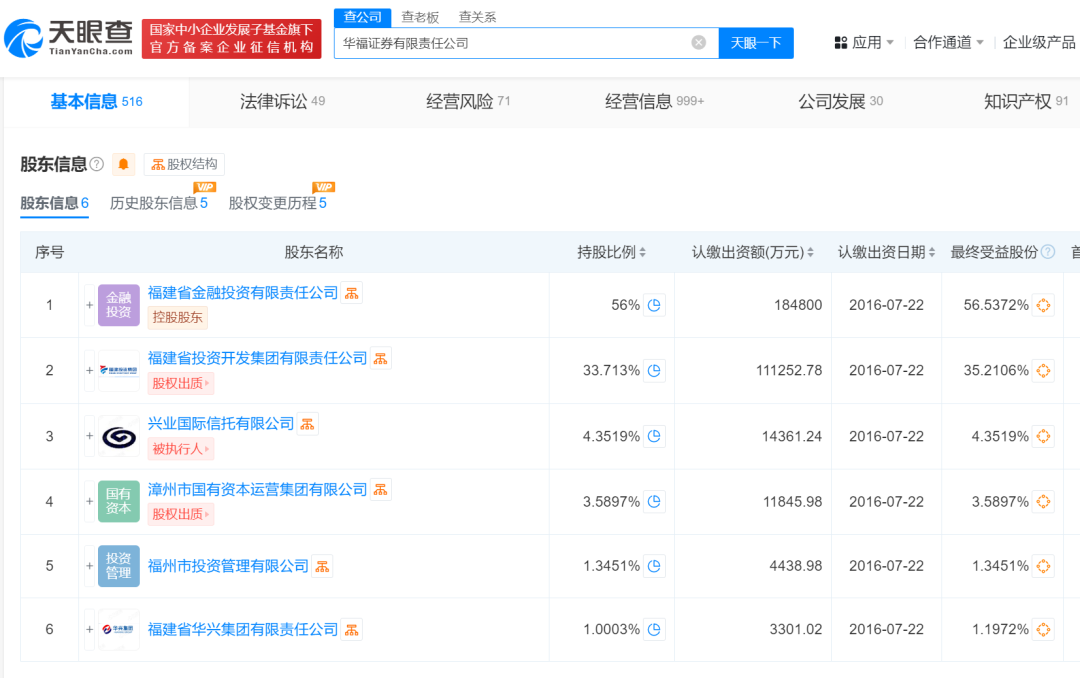Screen dimensions: 1080x678
Task: Click the 股权结构 button
Action: 185,164
